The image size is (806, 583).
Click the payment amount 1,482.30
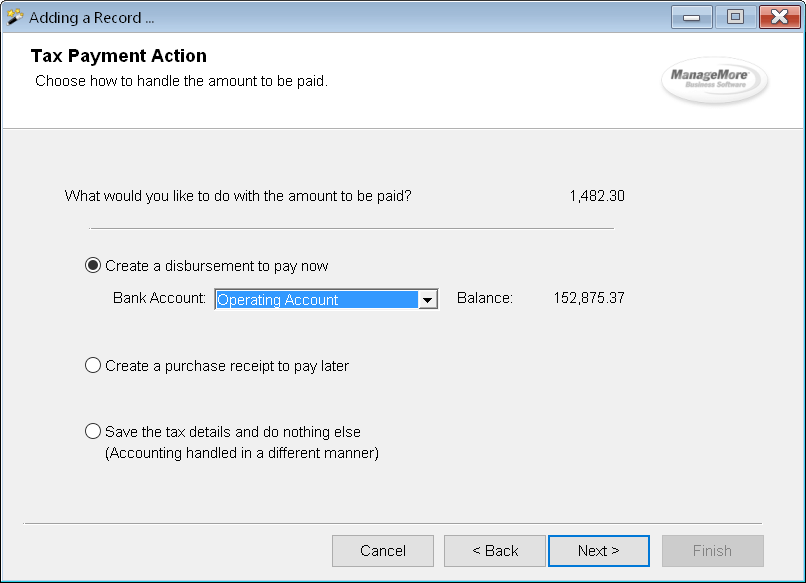click(596, 195)
